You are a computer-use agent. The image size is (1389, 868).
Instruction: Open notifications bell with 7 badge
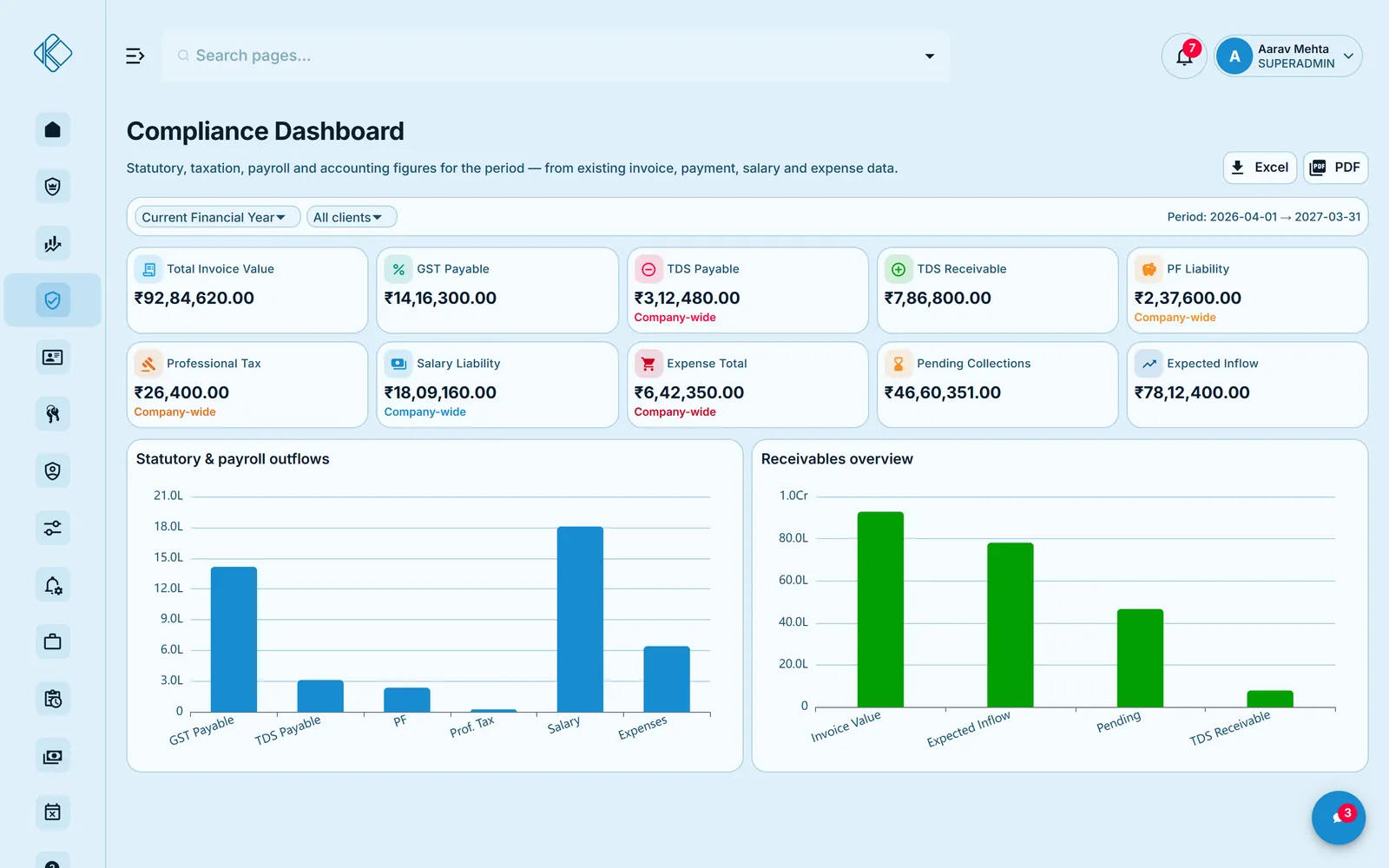click(x=1184, y=56)
